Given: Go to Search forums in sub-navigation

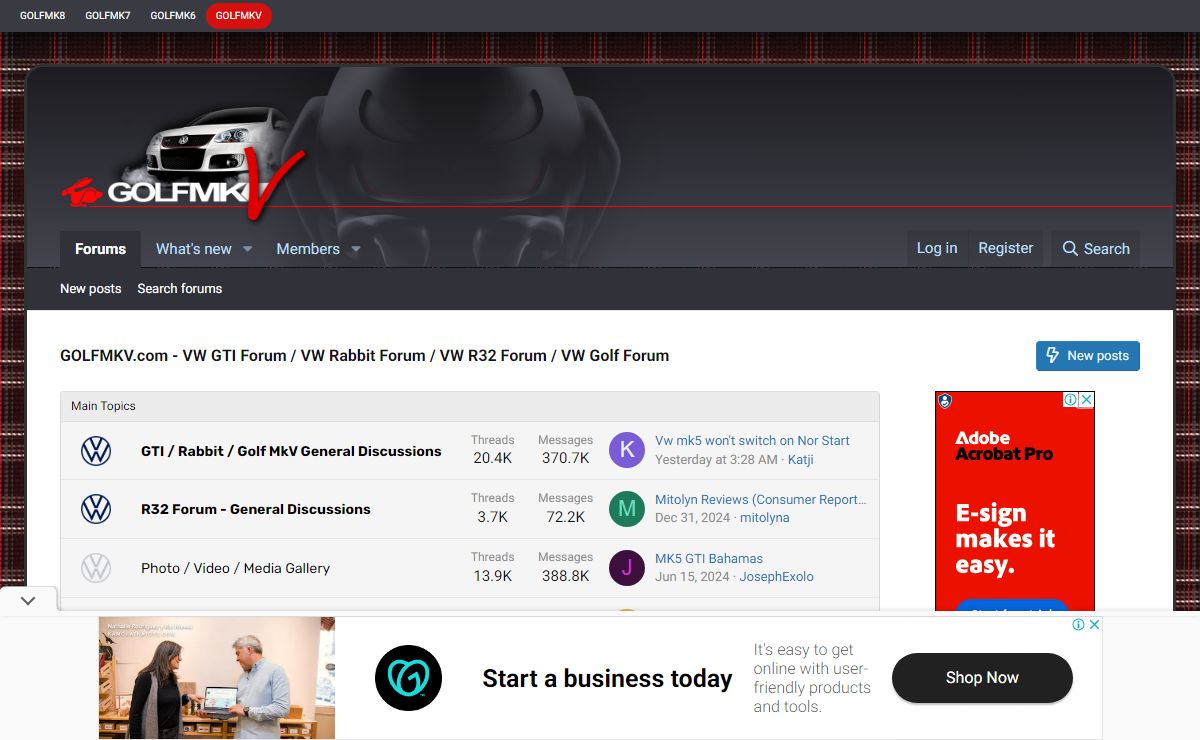Looking at the screenshot, I should pos(180,289).
